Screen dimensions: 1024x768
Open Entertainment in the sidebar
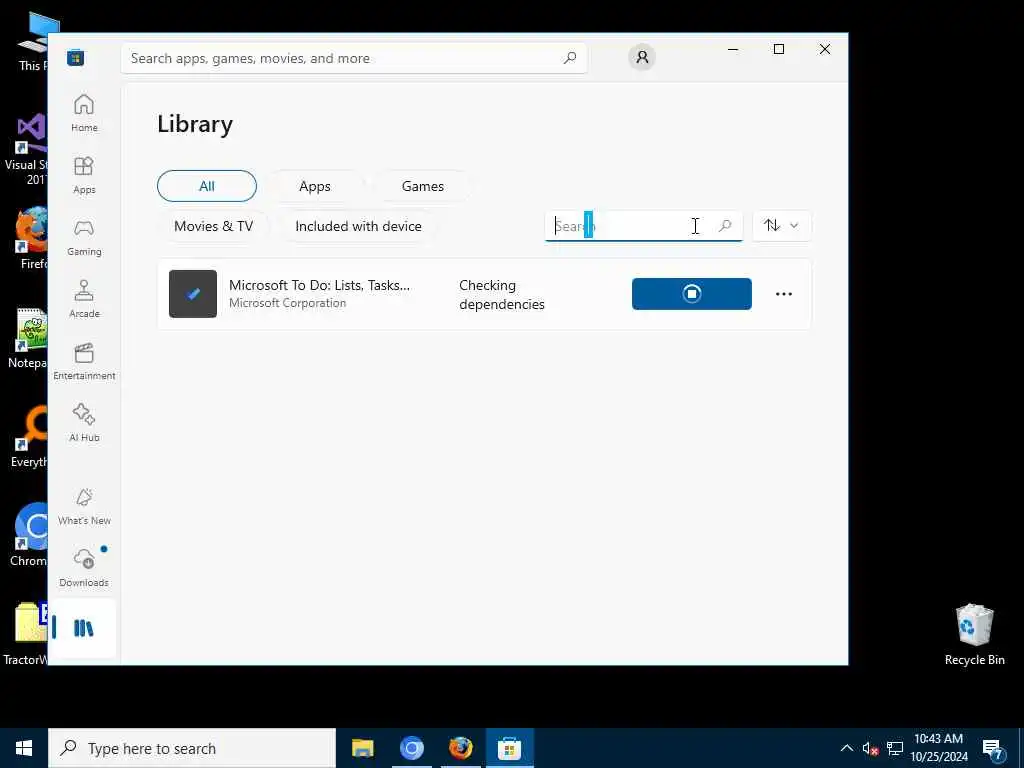point(84,361)
